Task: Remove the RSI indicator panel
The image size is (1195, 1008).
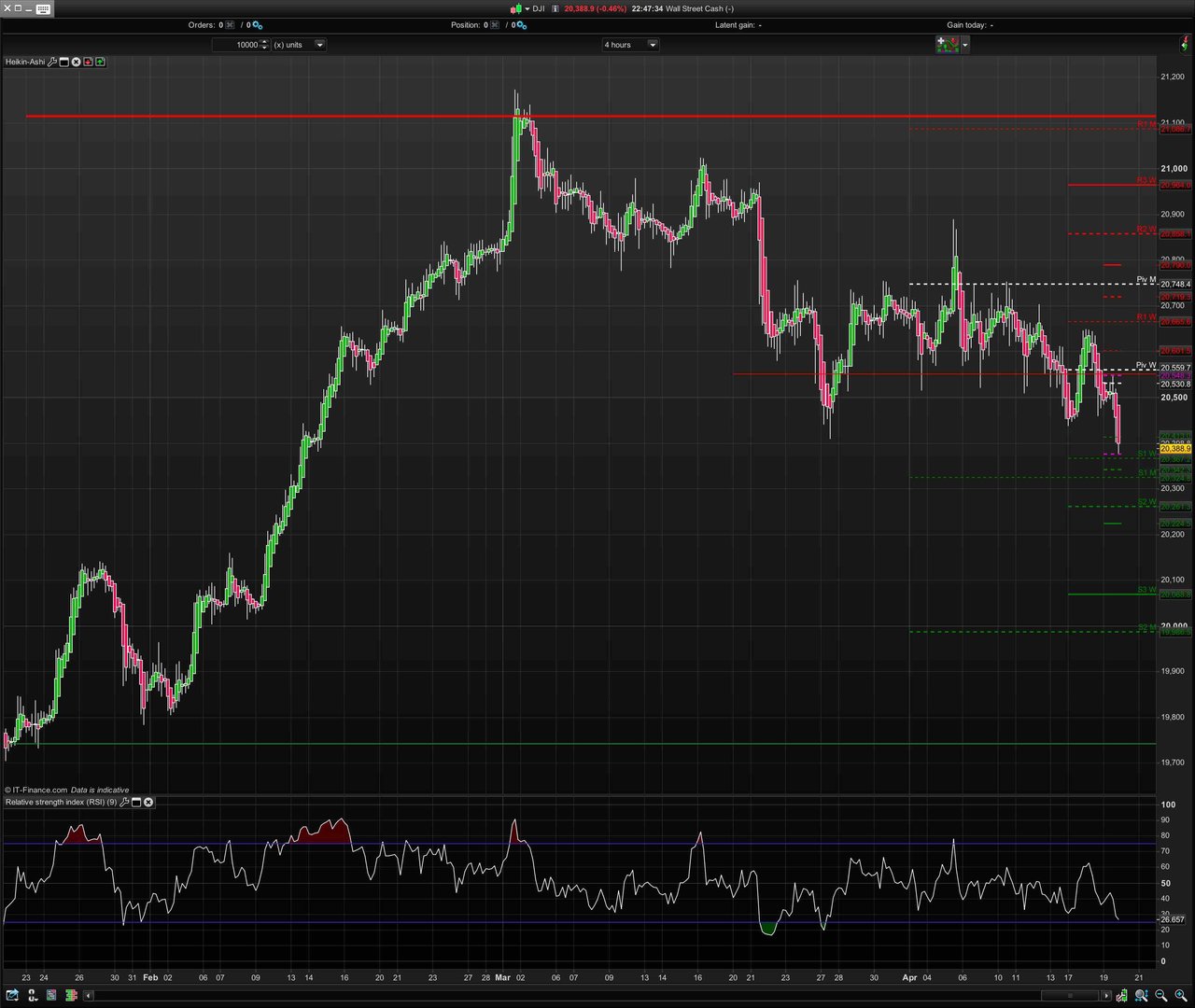Action: pos(148,802)
